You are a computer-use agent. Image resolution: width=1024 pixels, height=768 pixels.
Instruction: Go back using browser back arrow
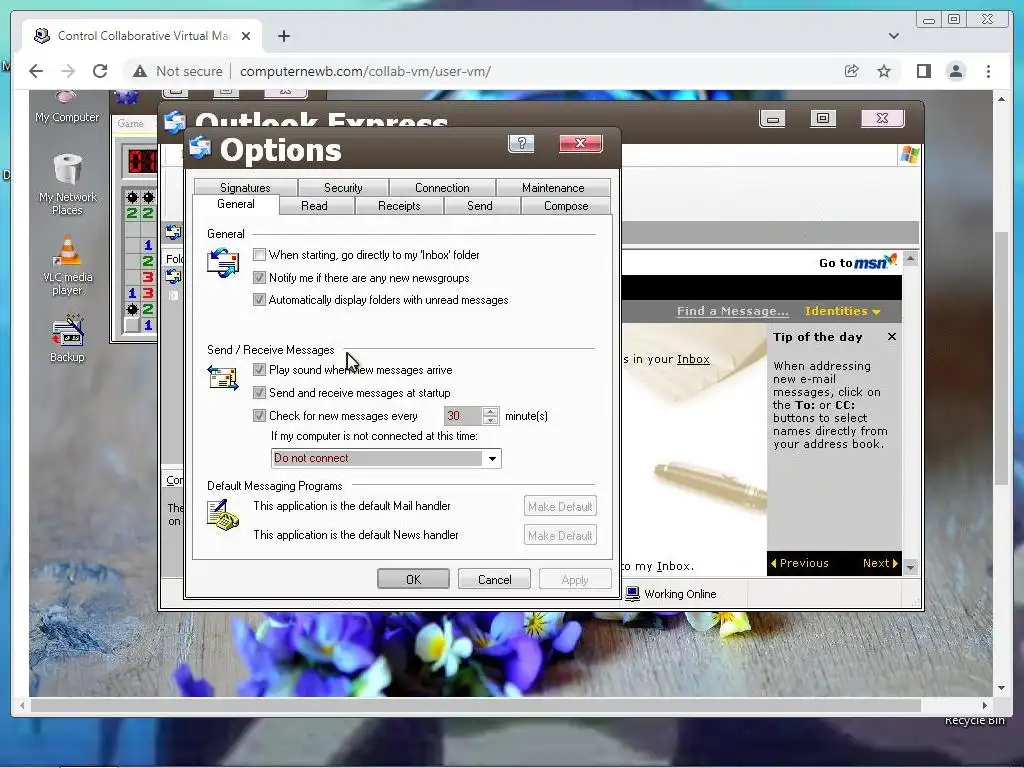[36, 71]
